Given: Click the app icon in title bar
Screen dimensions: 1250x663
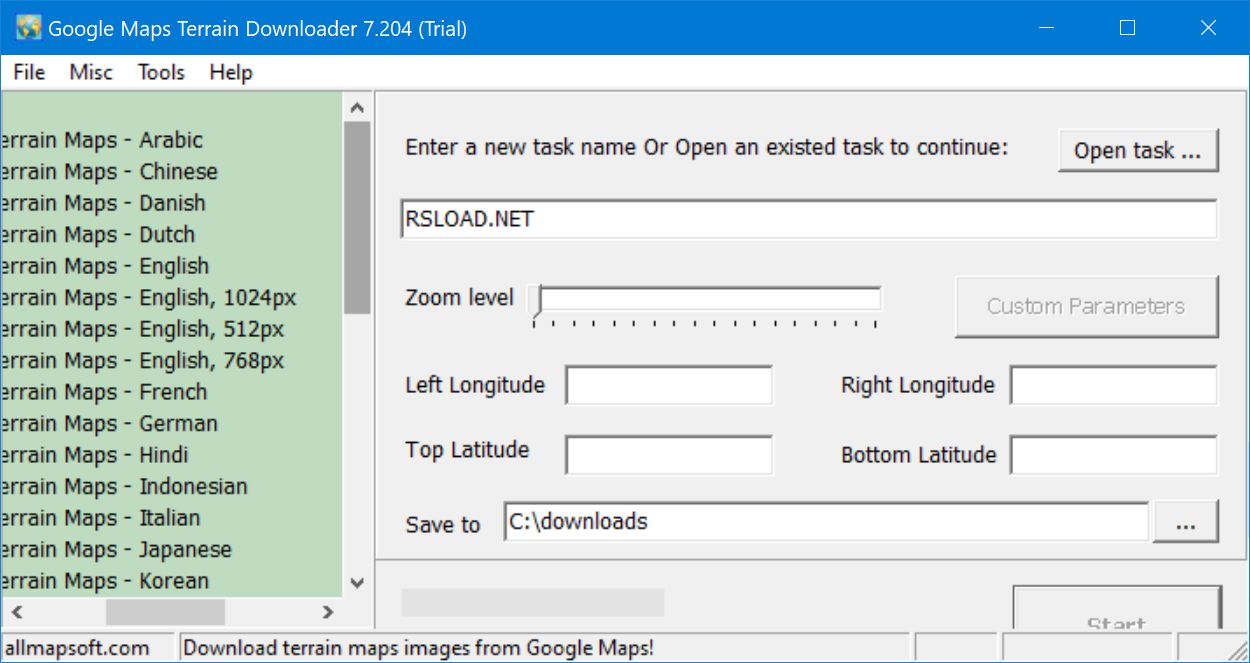Looking at the screenshot, I should click(x=28, y=28).
